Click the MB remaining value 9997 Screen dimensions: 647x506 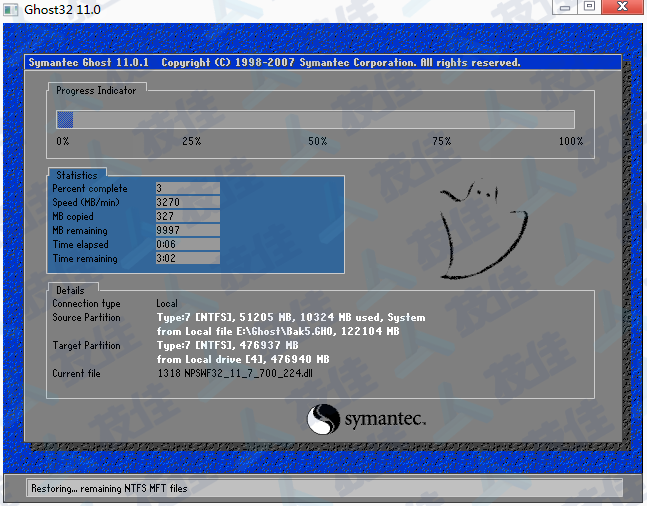click(188, 230)
